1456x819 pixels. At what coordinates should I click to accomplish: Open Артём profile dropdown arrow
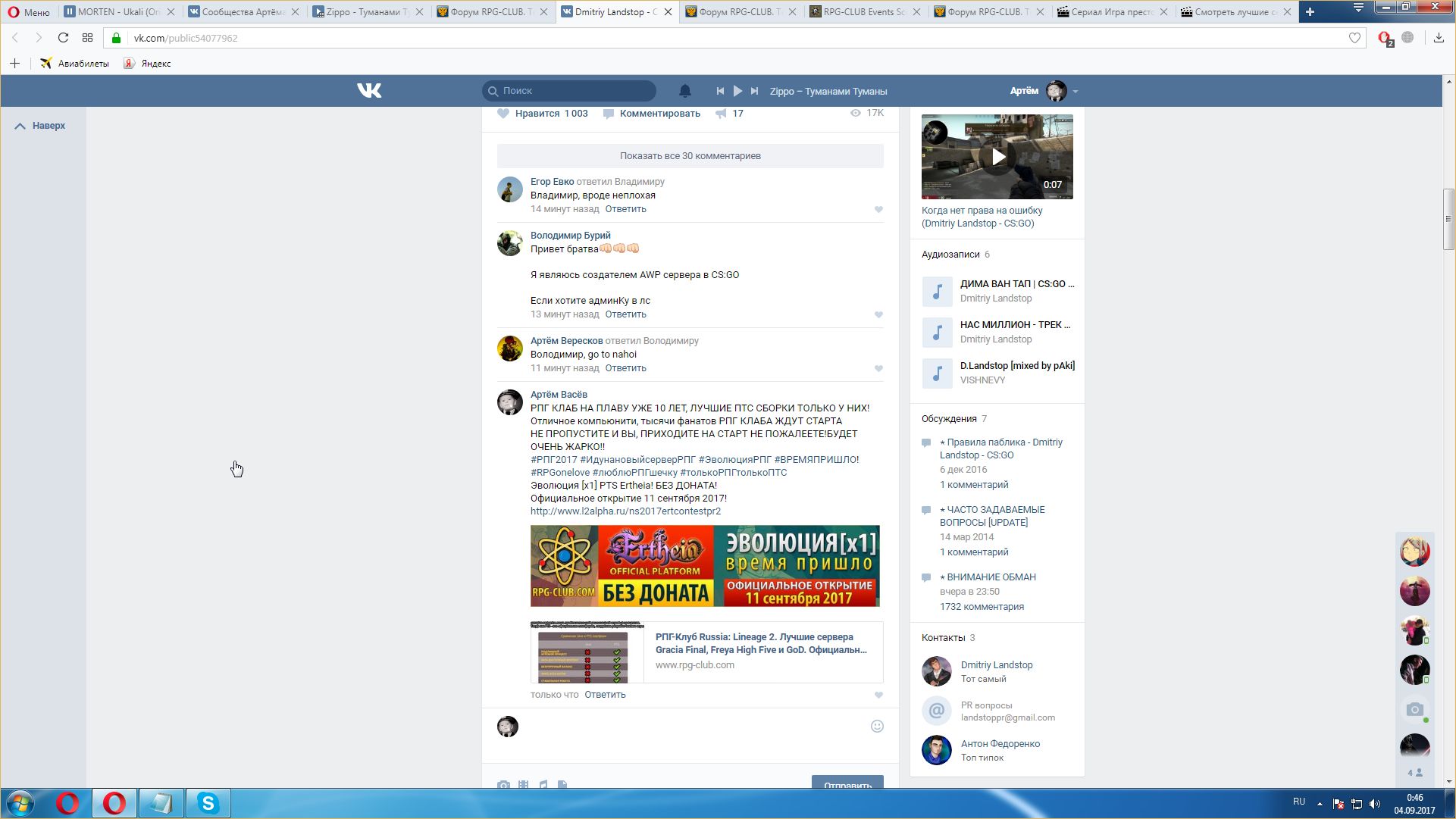1075,92
